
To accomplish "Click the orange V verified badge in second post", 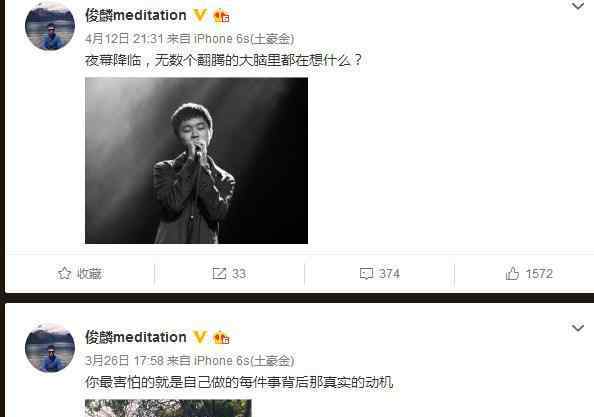I will click(200, 337).
